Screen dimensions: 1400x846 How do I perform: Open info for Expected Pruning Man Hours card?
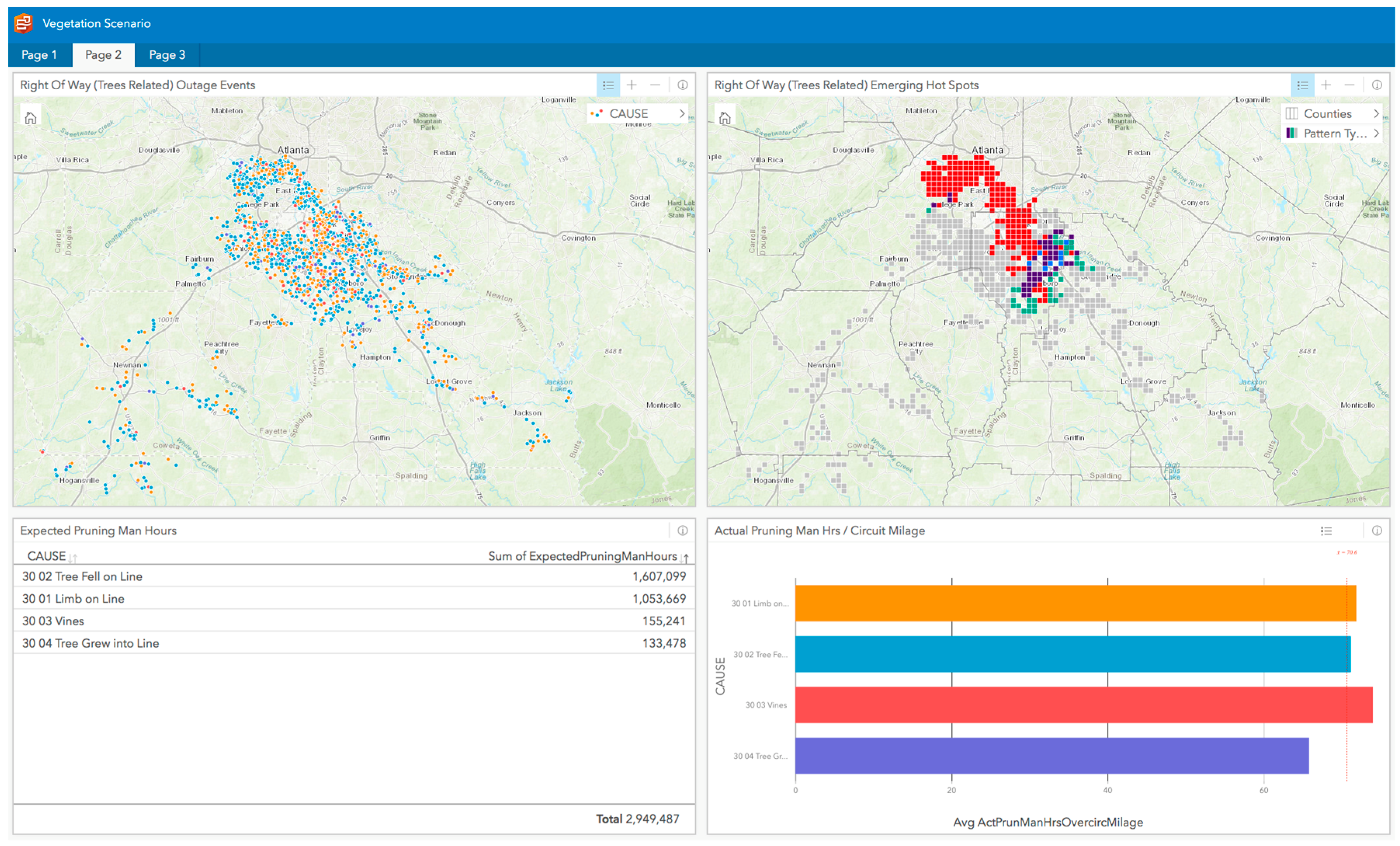[683, 530]
